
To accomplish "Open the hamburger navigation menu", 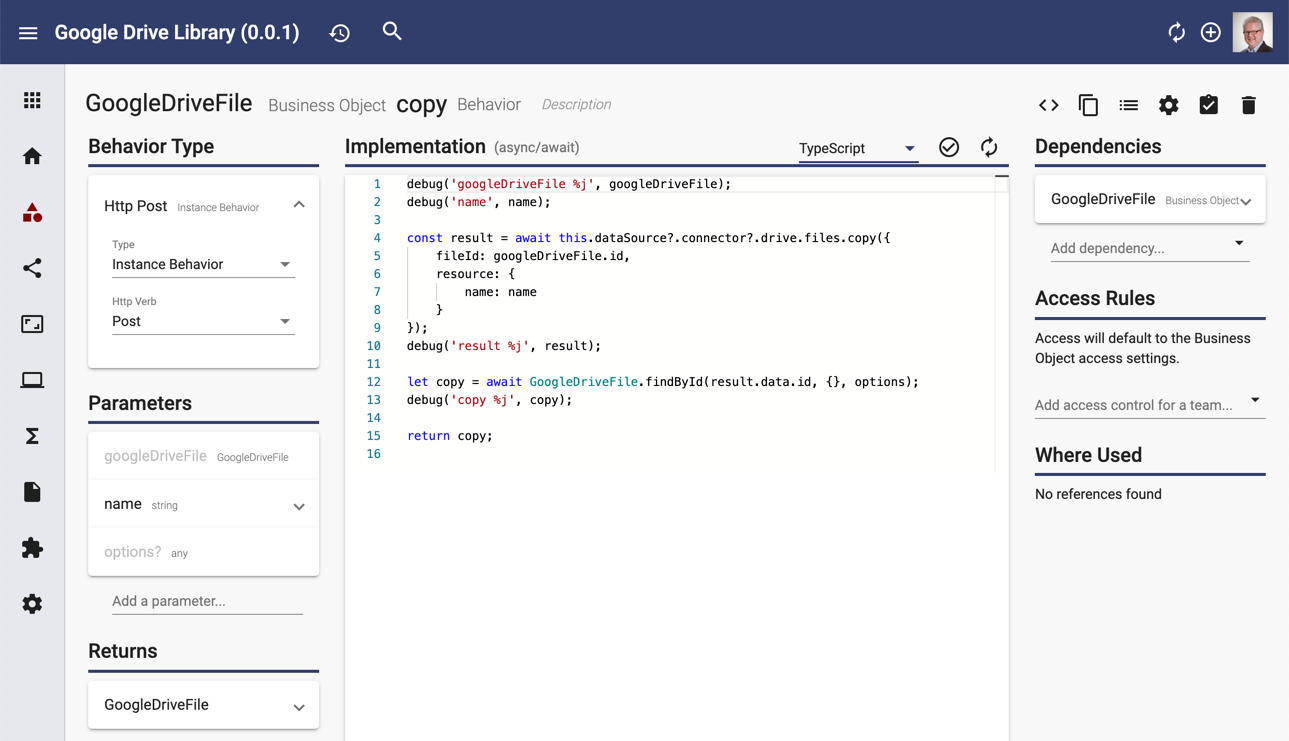I will [28, 33].
